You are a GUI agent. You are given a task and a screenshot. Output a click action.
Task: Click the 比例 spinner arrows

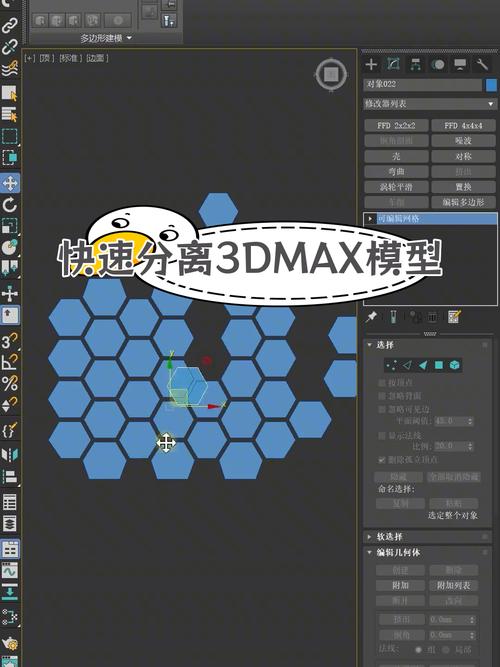point(470,446)
